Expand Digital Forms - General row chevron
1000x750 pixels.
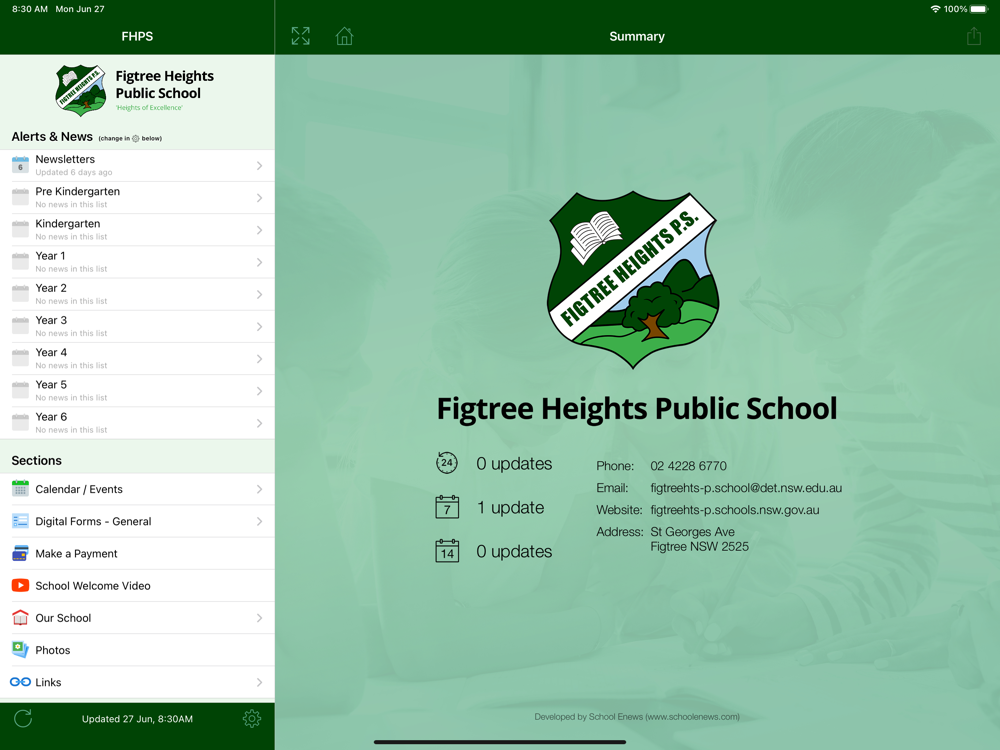coord(260,521)
